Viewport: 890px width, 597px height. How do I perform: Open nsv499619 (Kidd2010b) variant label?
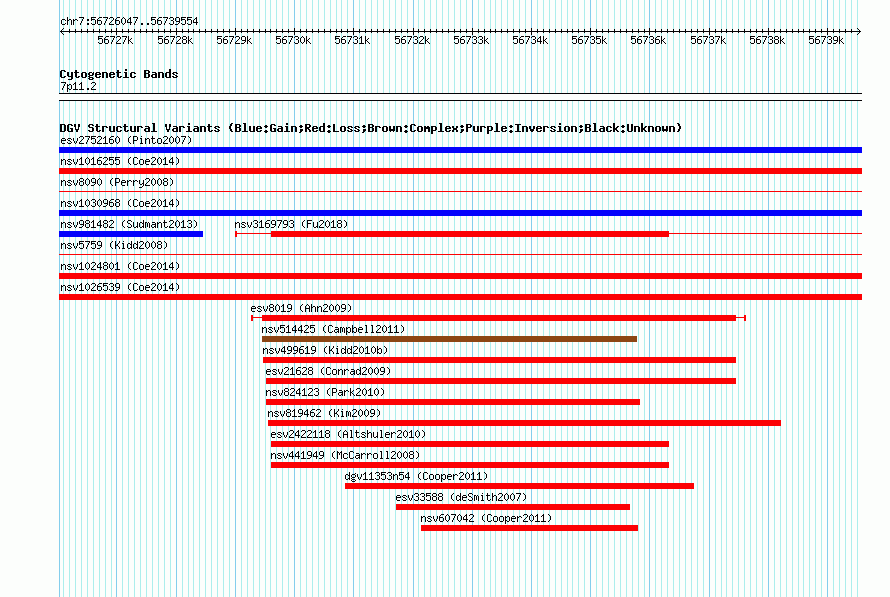pos(325,350)
